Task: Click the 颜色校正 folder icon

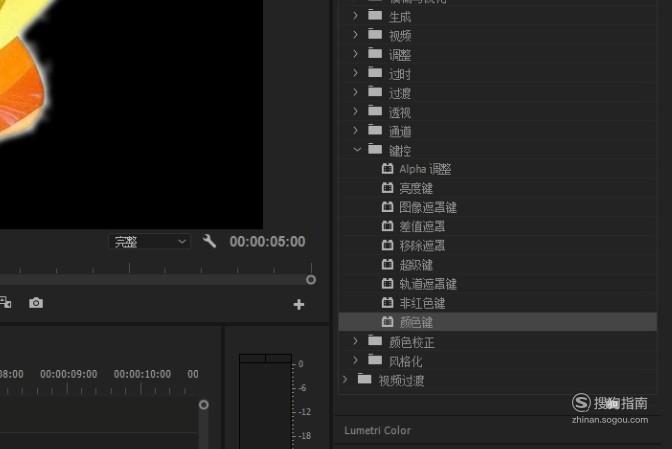Action: (x=375, y=341)
